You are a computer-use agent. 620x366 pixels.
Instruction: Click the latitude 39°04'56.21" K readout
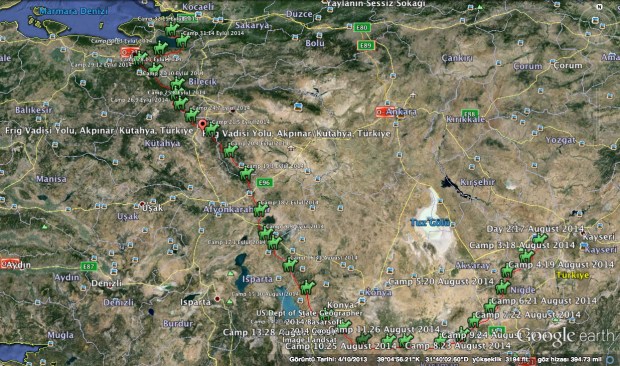click(399, 360)
